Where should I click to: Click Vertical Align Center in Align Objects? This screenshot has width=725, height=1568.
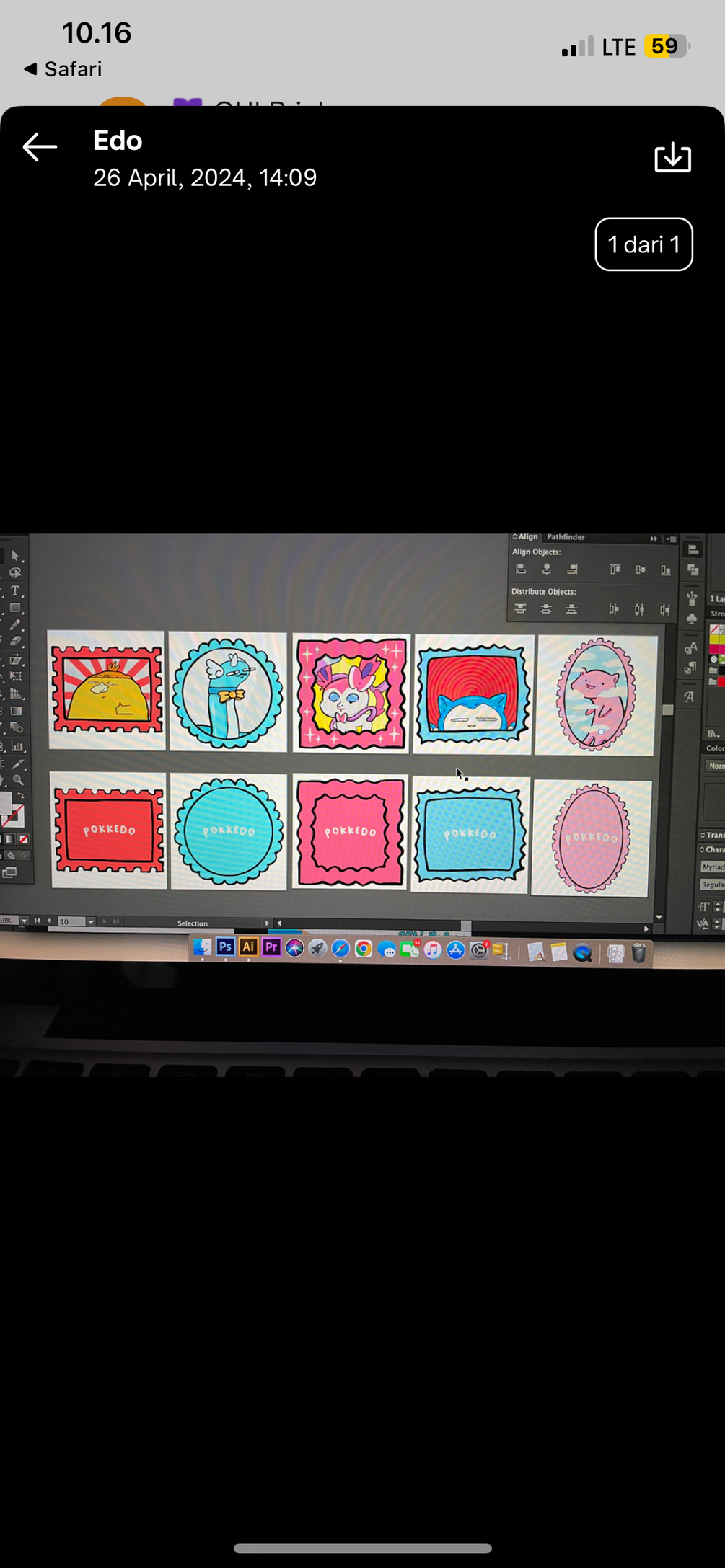(641, 570)
